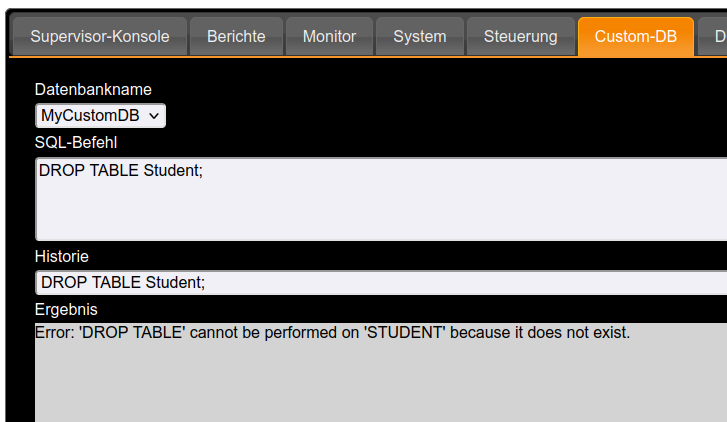
Task: Click inside the gray Ergebnis output area
Action: pyautogui.click(x=381, y=373)
